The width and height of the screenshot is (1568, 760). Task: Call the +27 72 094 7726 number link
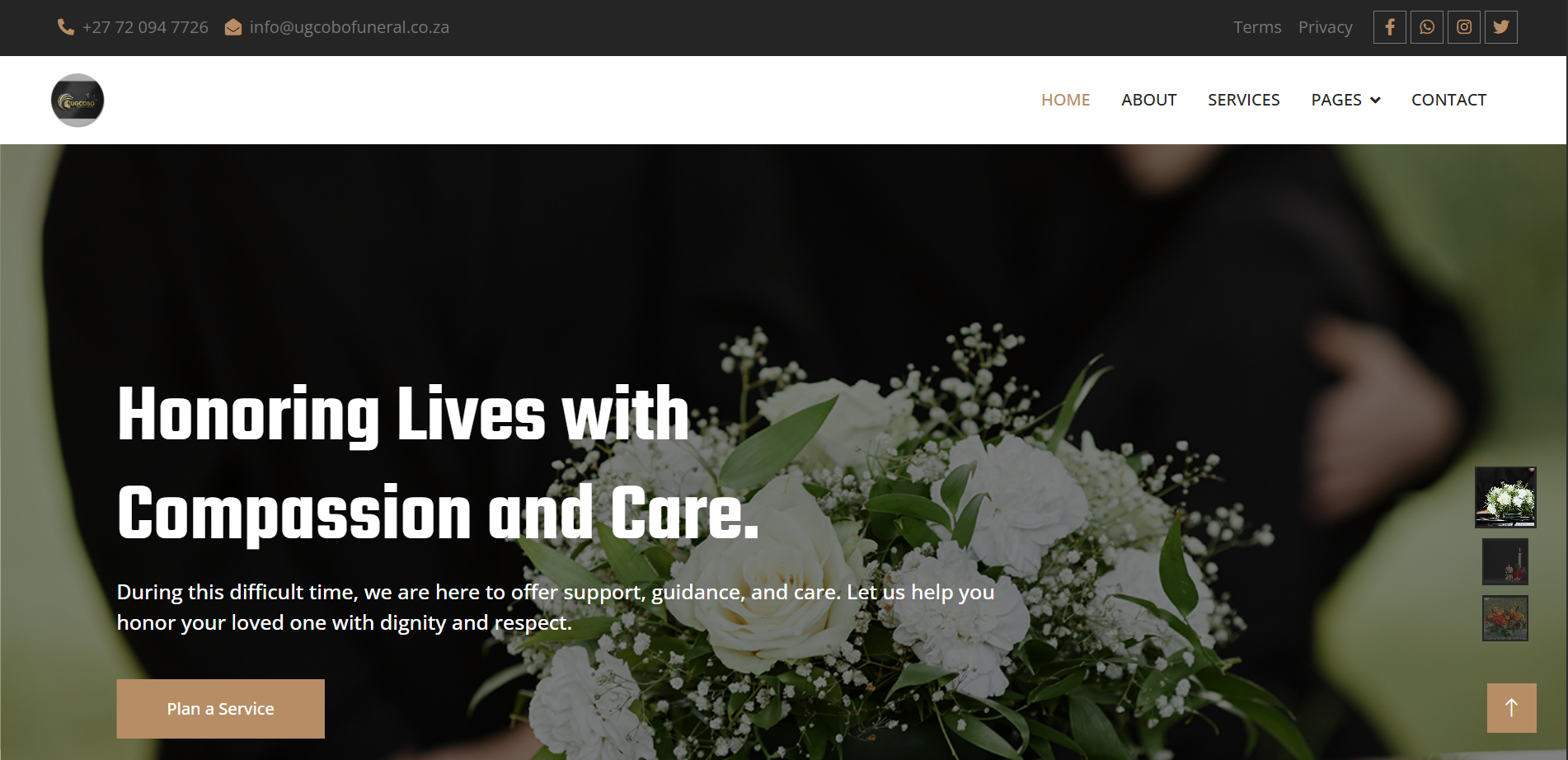click(145, 27)
